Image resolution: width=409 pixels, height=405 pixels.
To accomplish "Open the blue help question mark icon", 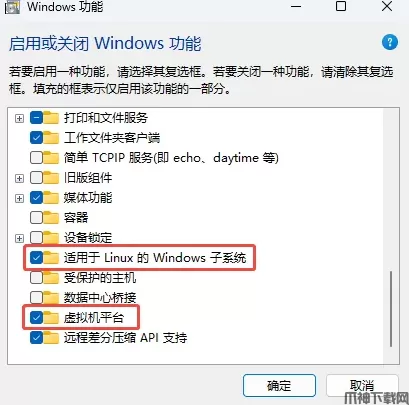I will point(390,42).
